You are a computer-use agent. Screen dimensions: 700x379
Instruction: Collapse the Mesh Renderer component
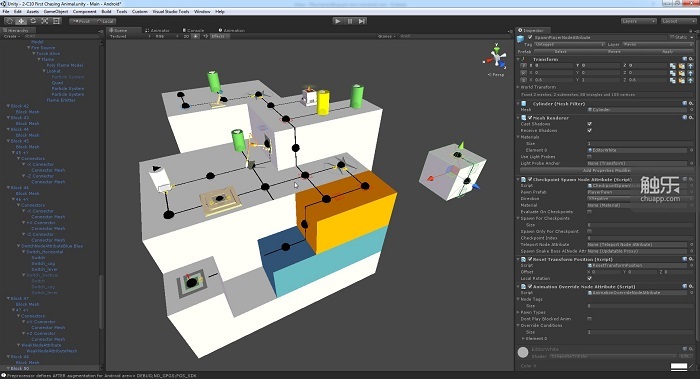519,118
